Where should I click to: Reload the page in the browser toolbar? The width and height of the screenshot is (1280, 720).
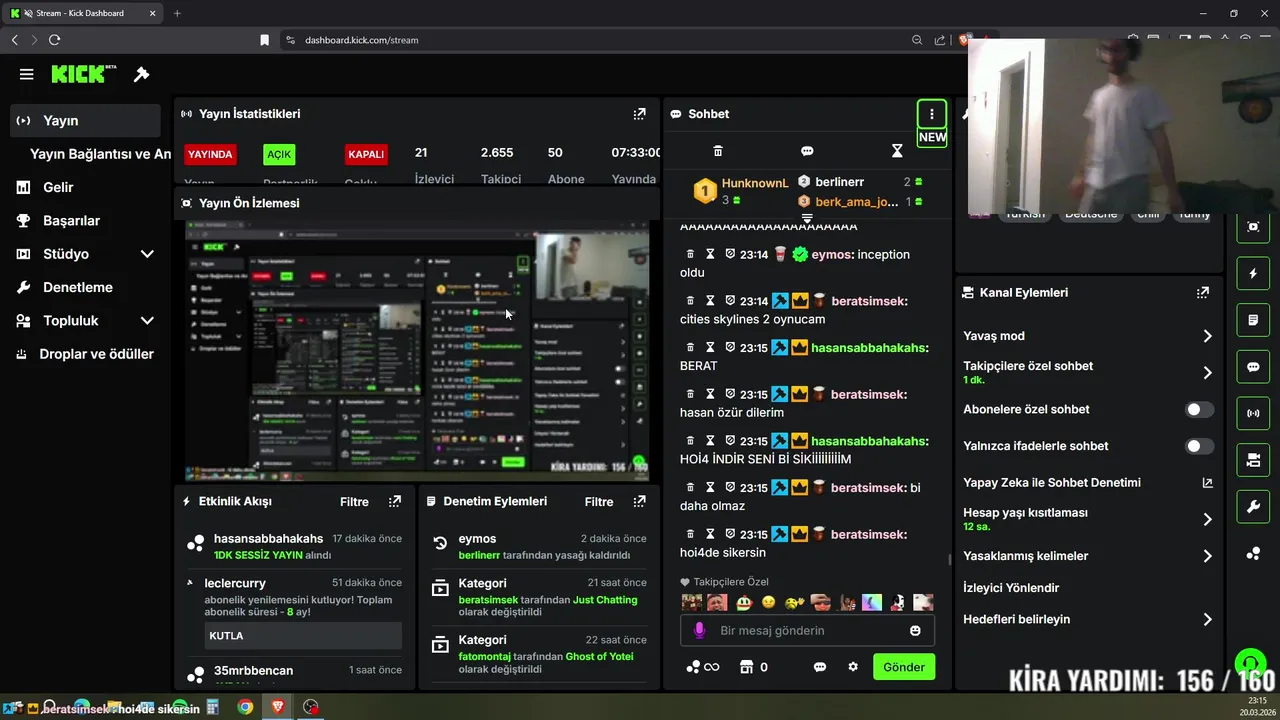coord(54,40)
